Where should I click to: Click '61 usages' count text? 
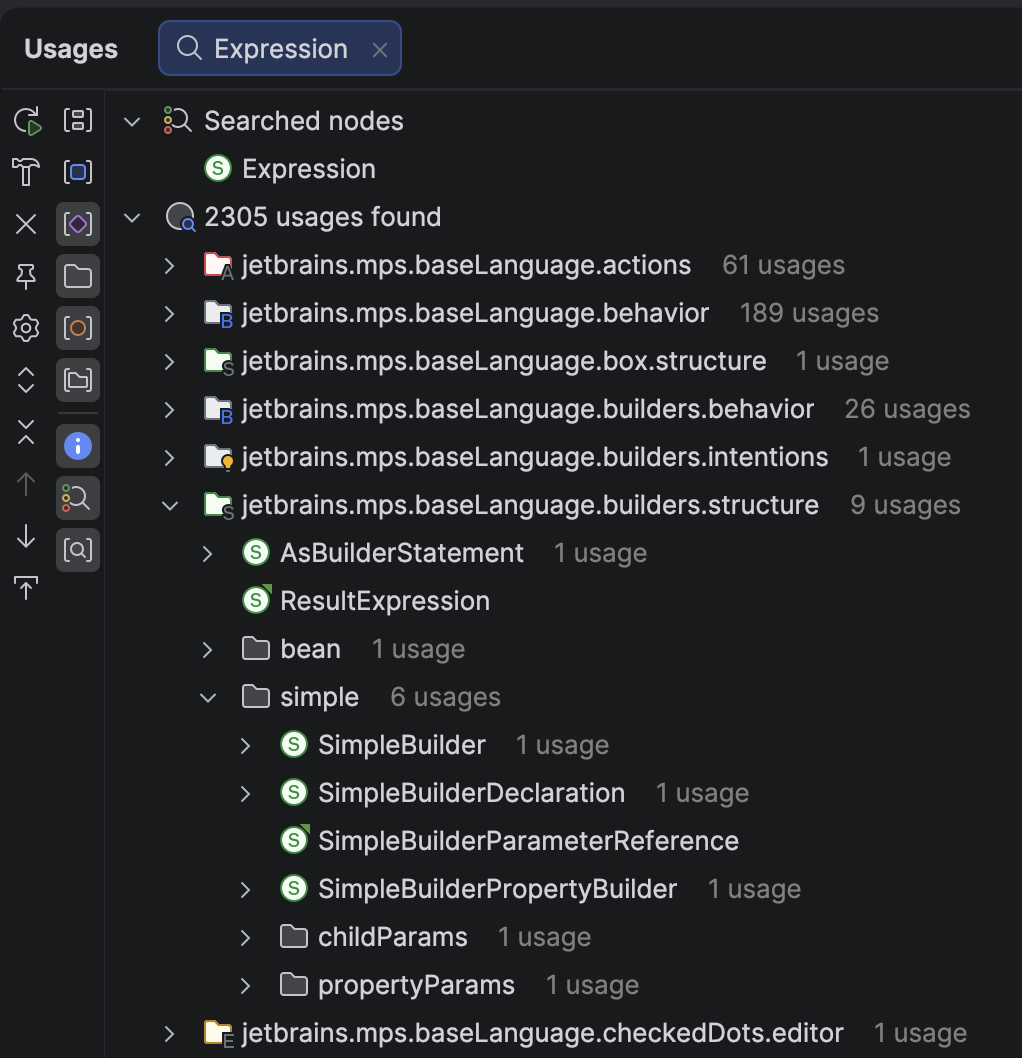tap(783, 265)
